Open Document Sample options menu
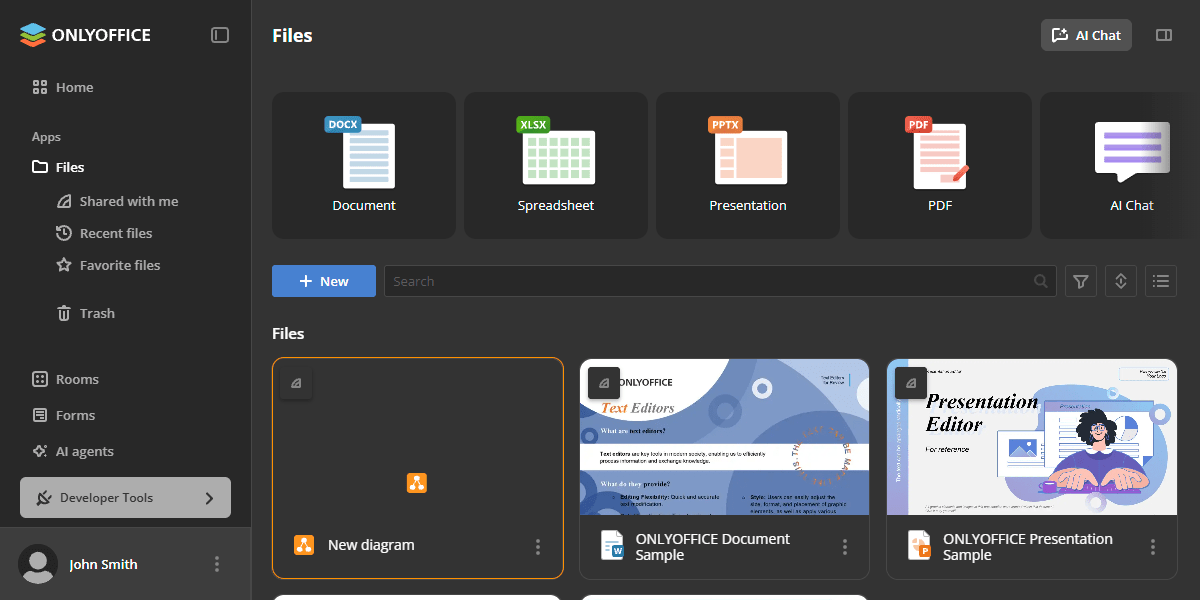Image resolution: width=1200 pixels, height=600 pixels. [845, 547]
